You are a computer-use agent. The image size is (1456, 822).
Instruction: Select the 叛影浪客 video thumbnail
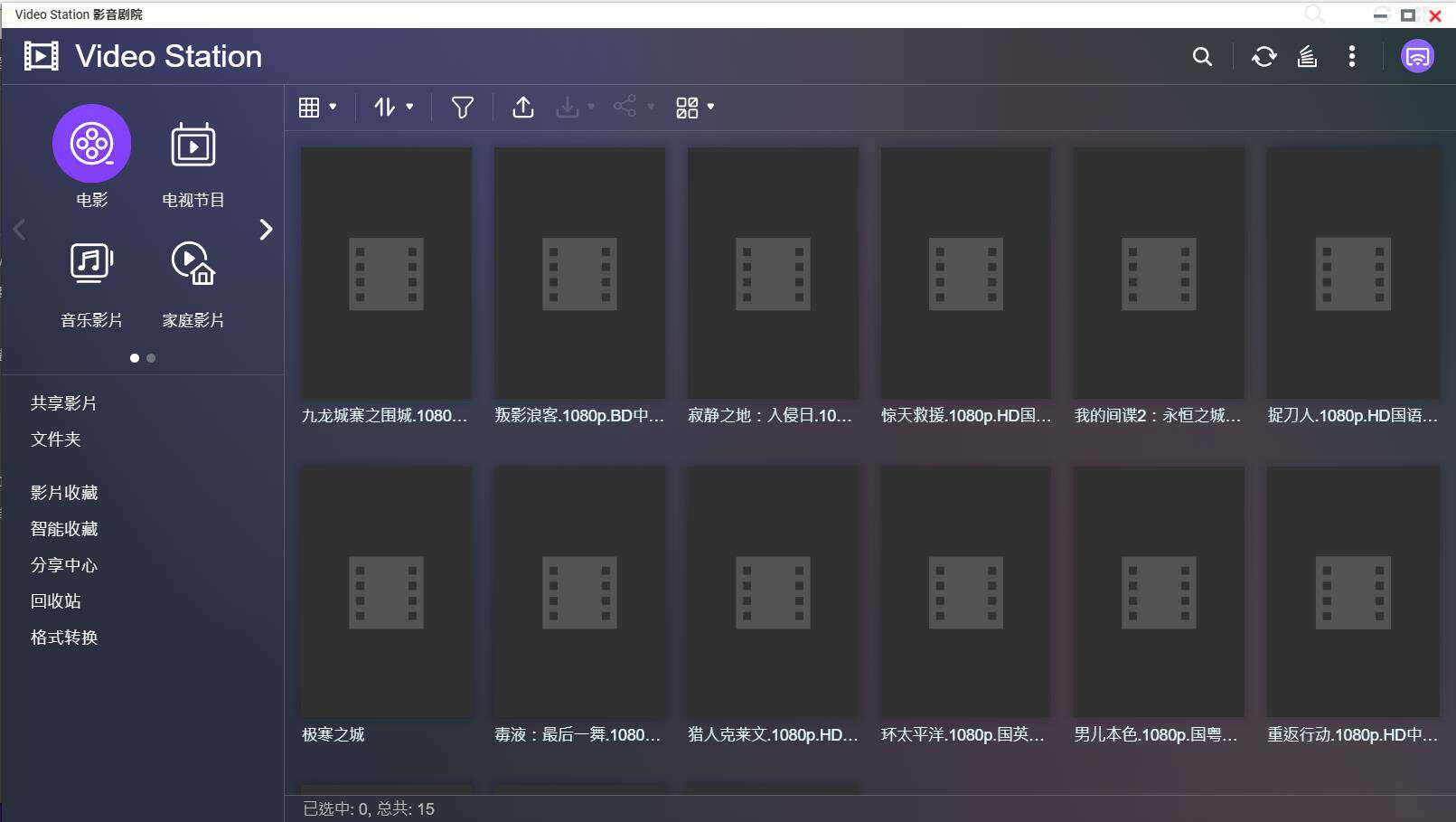coord(579,273)
